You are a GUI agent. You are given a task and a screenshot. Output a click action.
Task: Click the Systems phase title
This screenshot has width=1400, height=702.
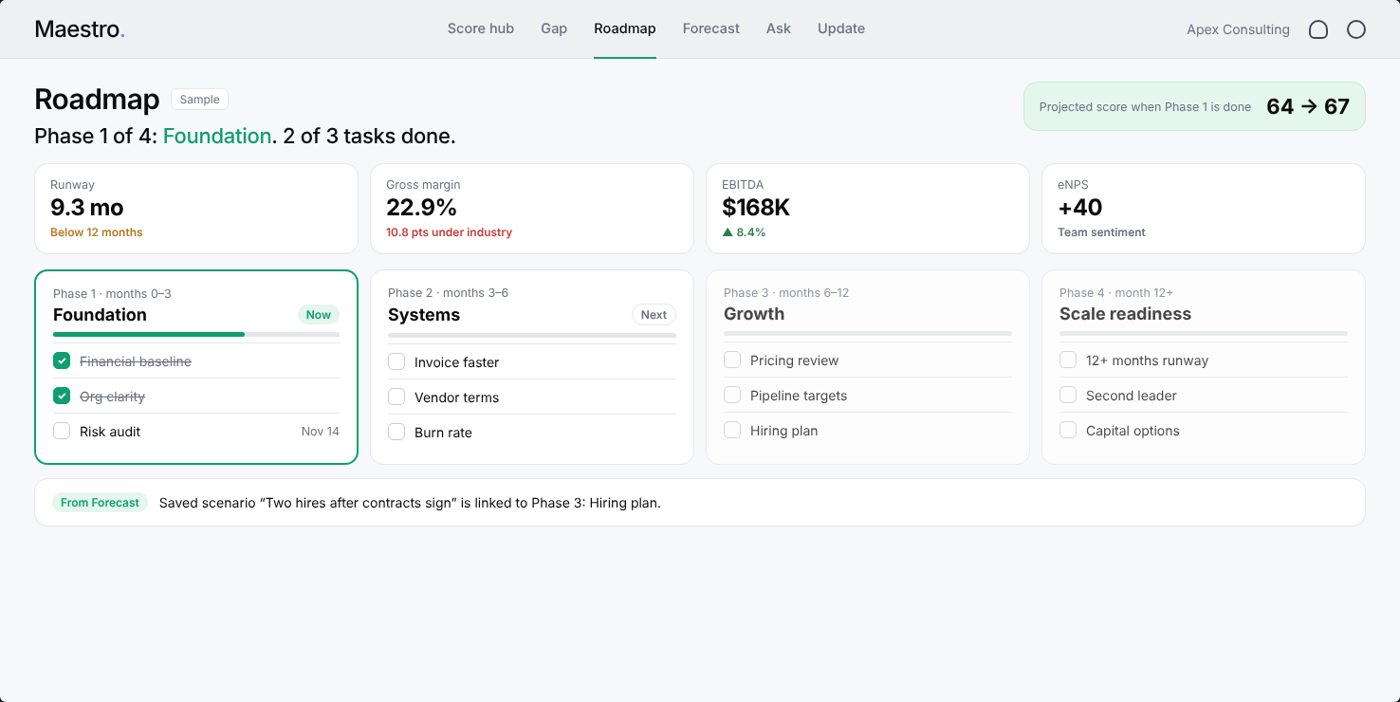click(x=424, y=314)
